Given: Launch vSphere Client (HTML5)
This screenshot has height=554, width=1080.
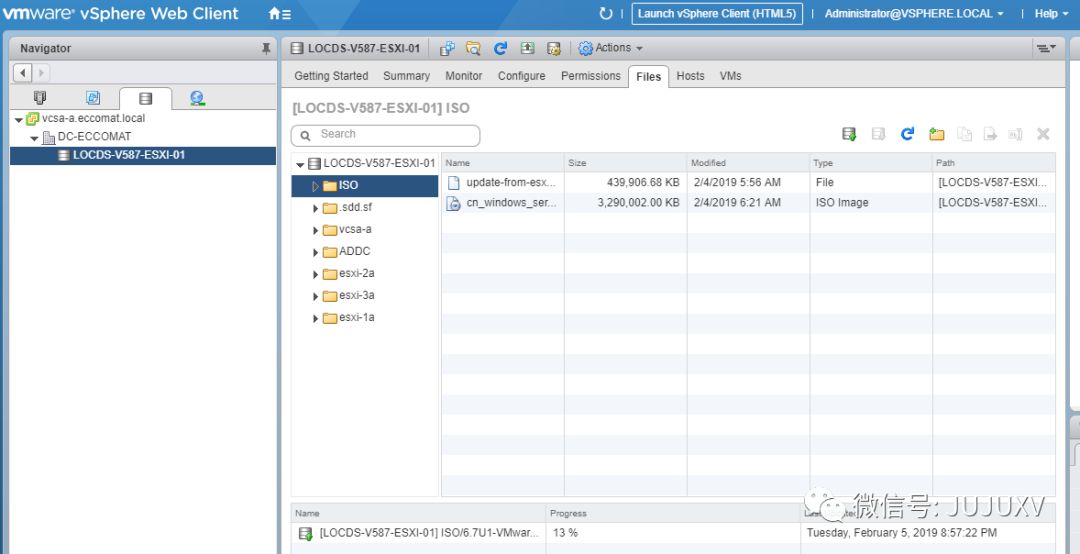Looking at the screenshot, I should pos(717,14).
